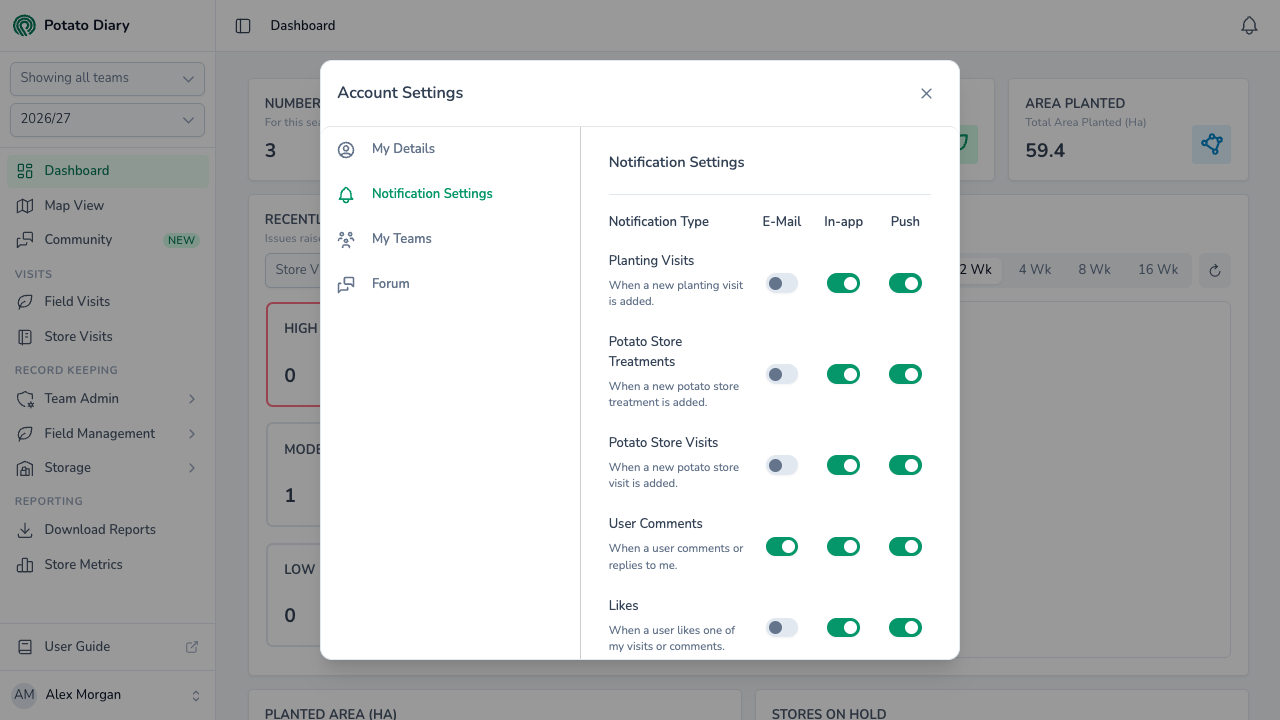Open the Showing all teams dropdown
This screenshot has width=1280, height=720.
(x=107, y=78)
